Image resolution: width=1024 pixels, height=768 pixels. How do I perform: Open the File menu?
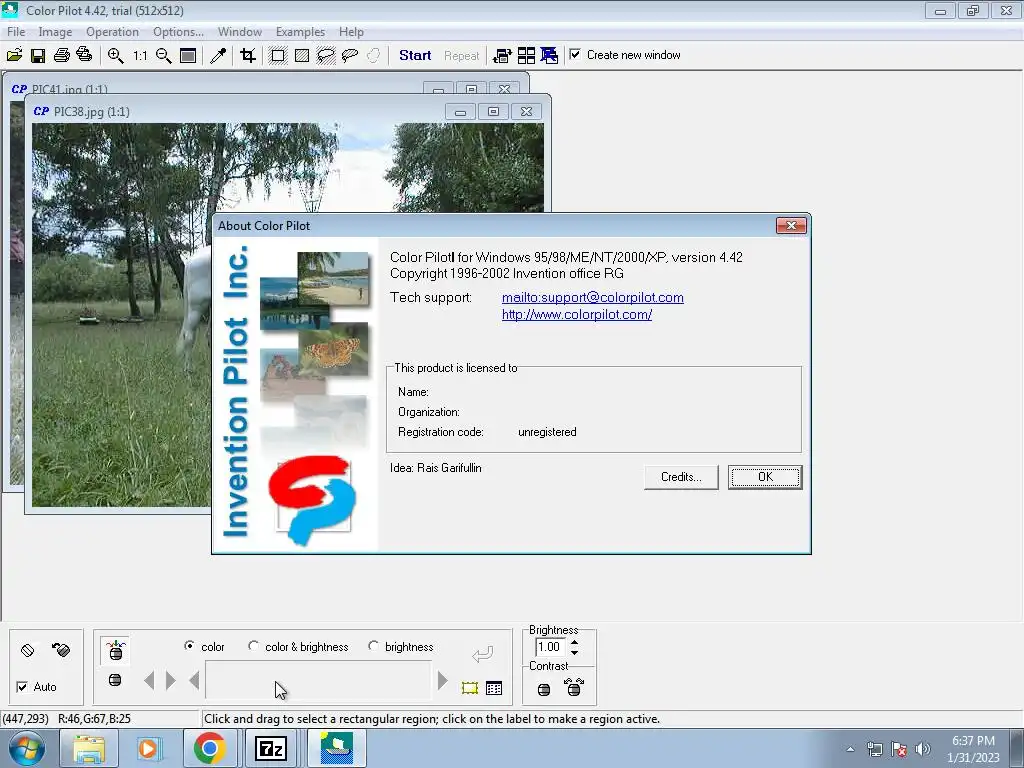(x=16, y=31)
